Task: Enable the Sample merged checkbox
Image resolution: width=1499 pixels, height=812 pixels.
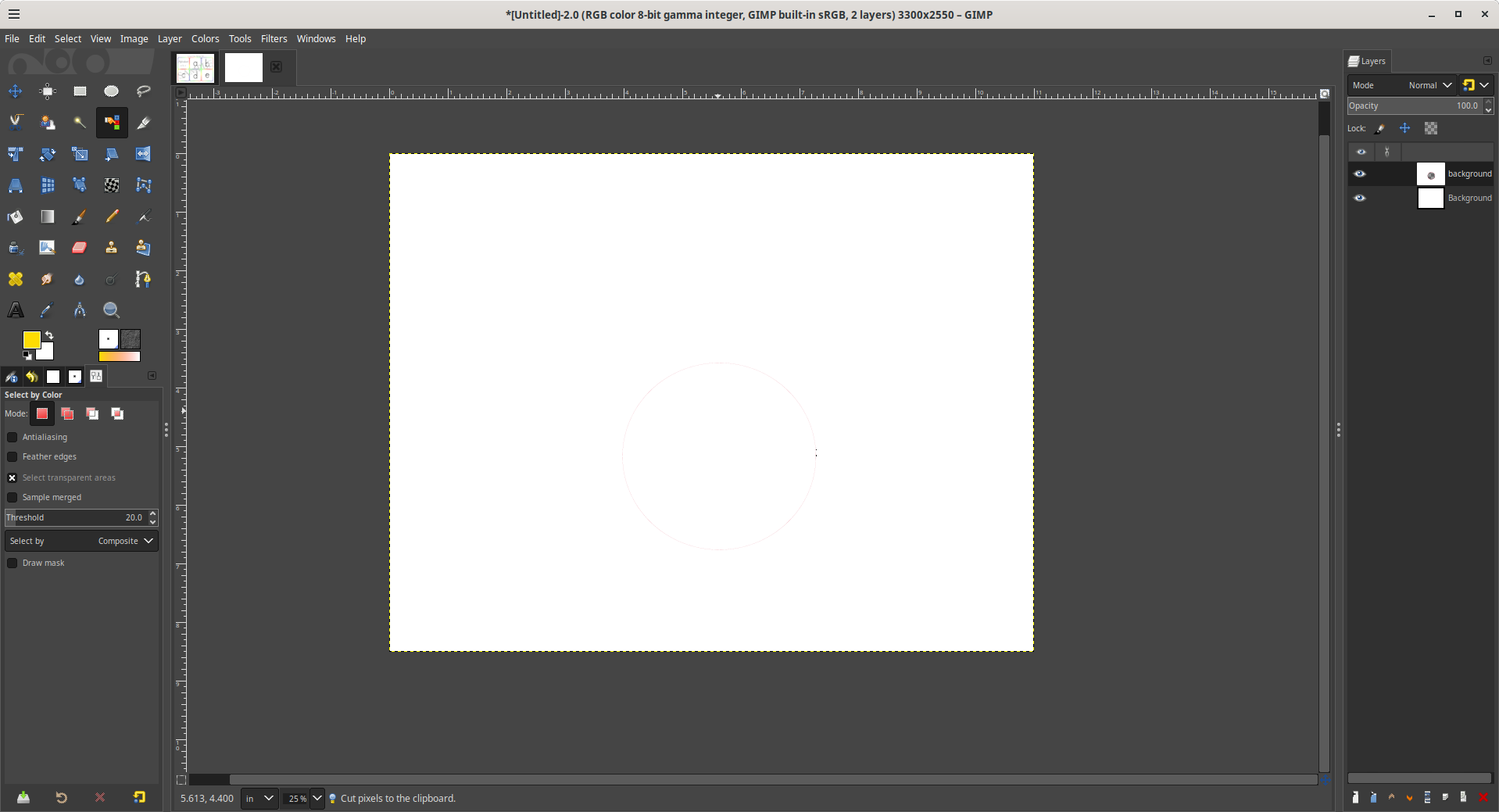Action: (x=13, y=498)
